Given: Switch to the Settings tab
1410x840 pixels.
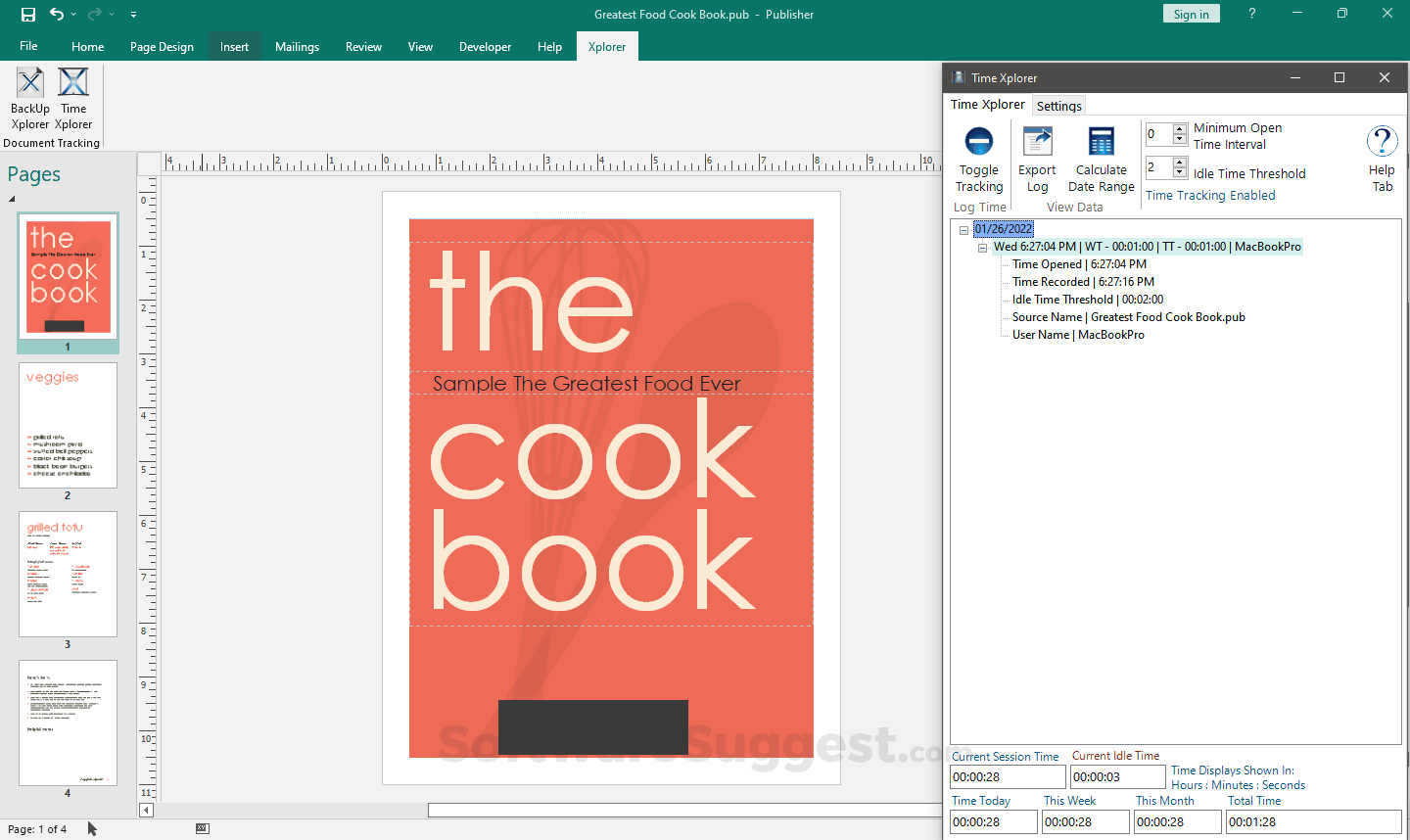Looking at the screenshot, I should coord(1058,106).
